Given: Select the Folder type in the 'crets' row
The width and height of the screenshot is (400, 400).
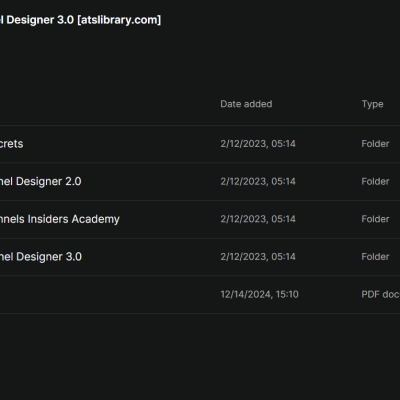Looking at the screenshot, I should (x=375, y=144).
